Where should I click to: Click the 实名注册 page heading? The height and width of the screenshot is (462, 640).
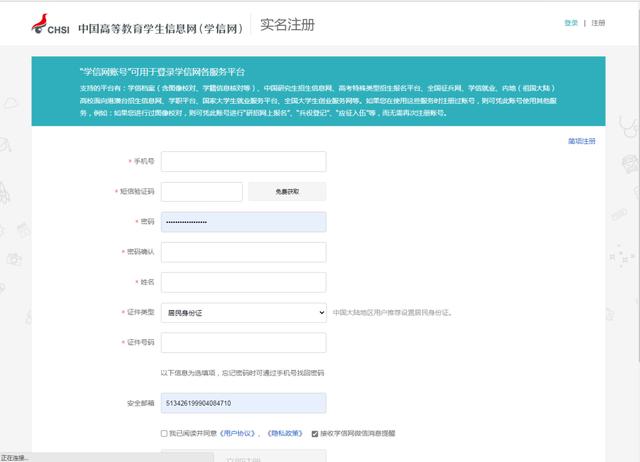[x=287, y=24]
